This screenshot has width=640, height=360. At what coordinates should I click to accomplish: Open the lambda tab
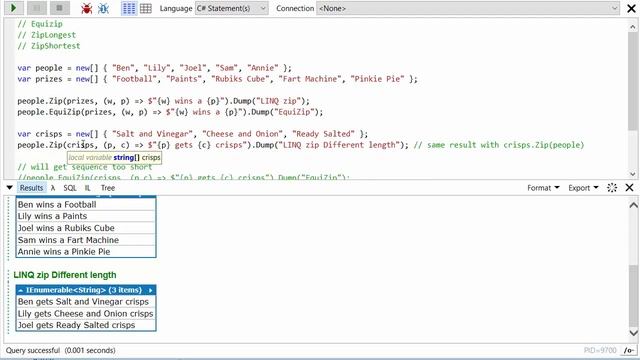click(53, 188)
